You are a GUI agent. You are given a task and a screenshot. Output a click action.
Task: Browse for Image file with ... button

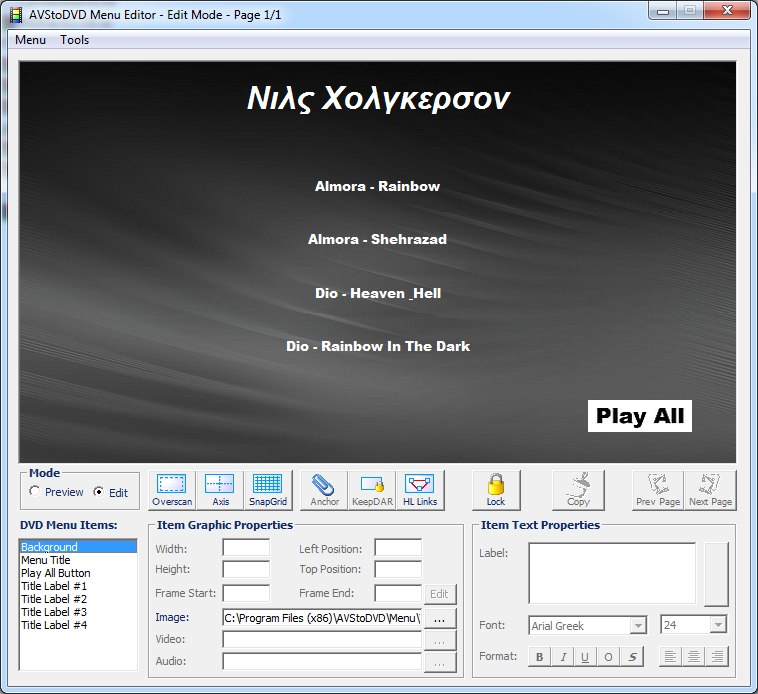439,619
